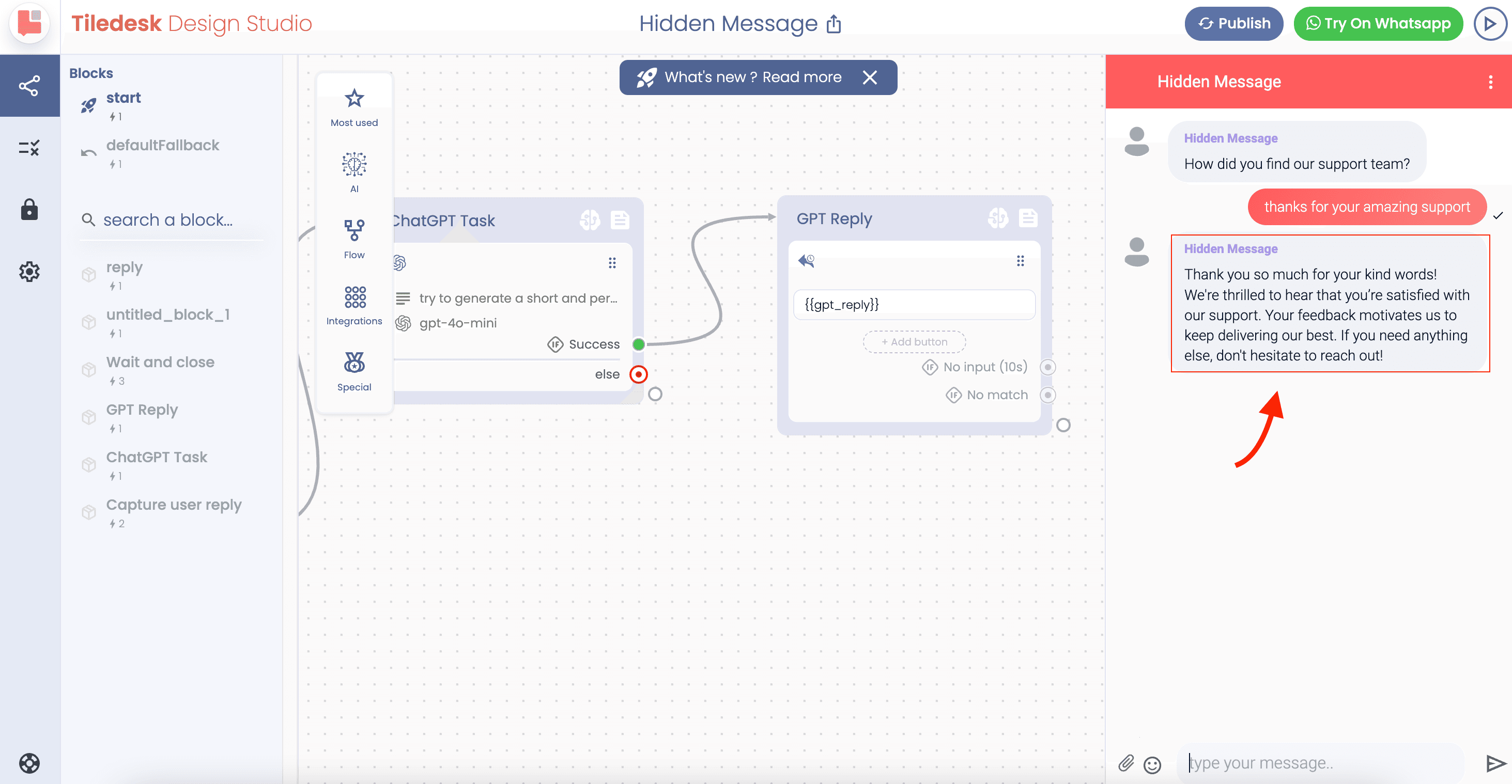Open the support lifebuoy icon

(x=29, y=763)
